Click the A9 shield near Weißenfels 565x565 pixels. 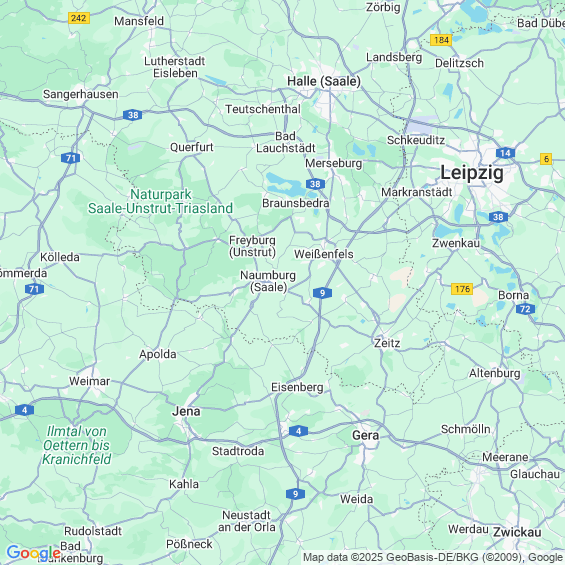(322, 293)
